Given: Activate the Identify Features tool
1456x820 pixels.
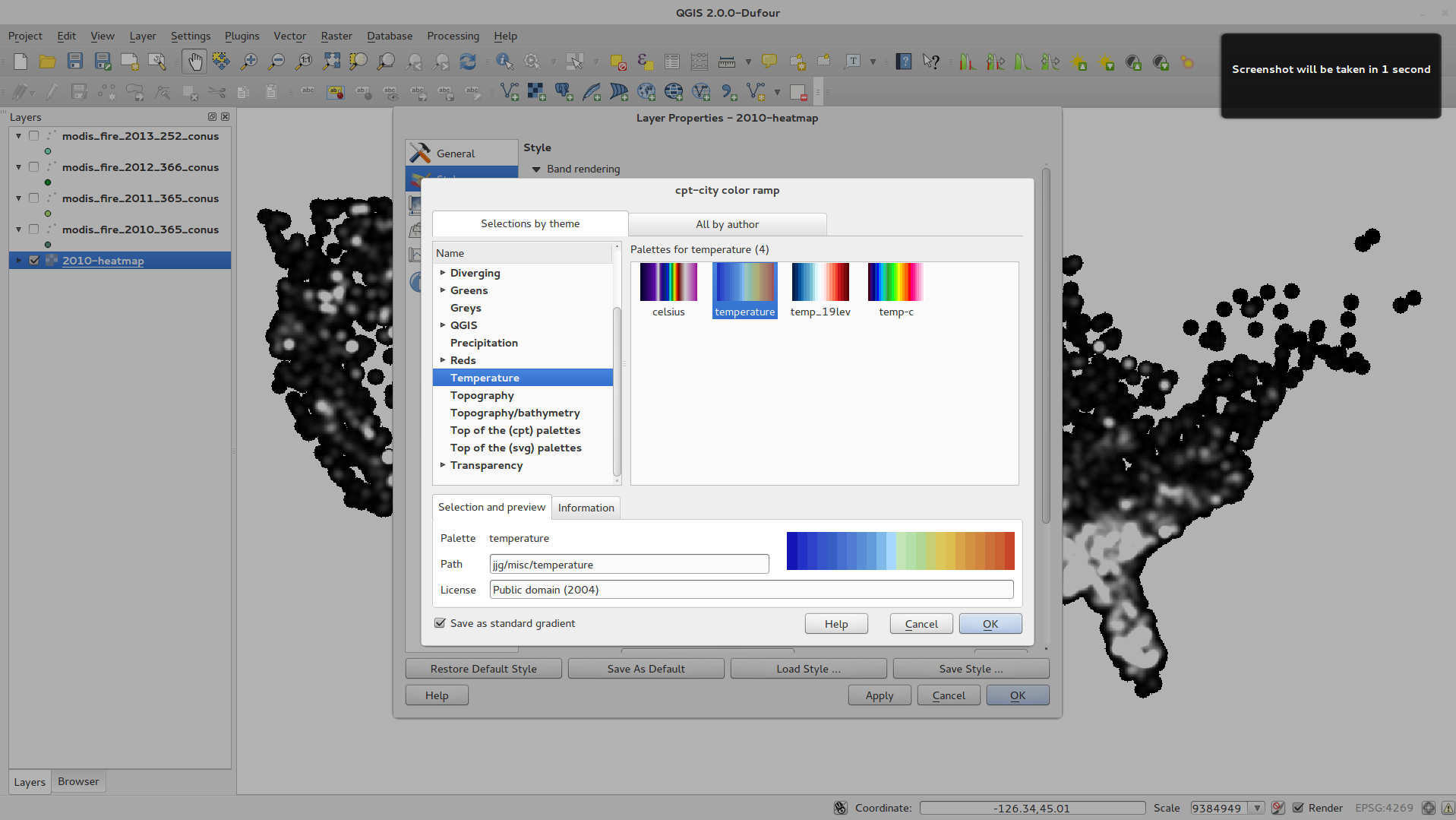Looking at the screenshot, I should coord(504,62).
